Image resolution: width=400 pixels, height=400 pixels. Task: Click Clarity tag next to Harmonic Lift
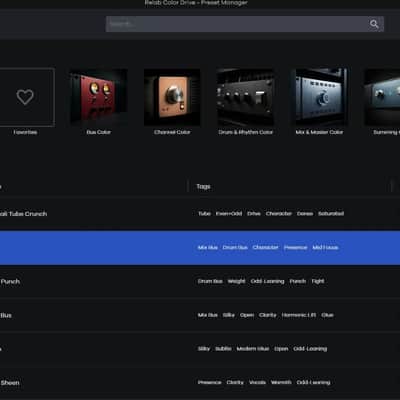pyautogui.click(x=268, y=315)
